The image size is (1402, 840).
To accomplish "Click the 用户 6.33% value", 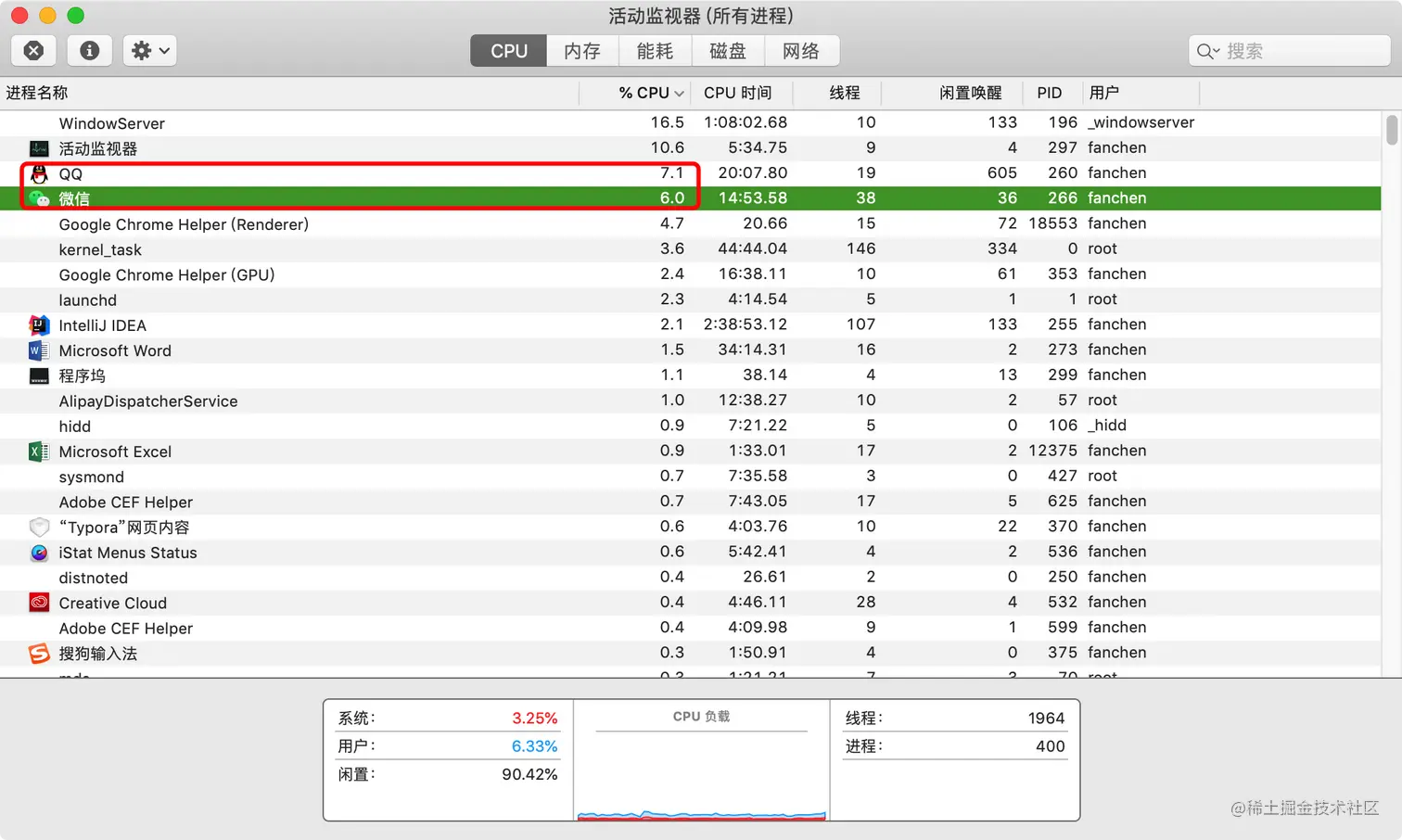I will pyautogui.click(x=534, y=746).
